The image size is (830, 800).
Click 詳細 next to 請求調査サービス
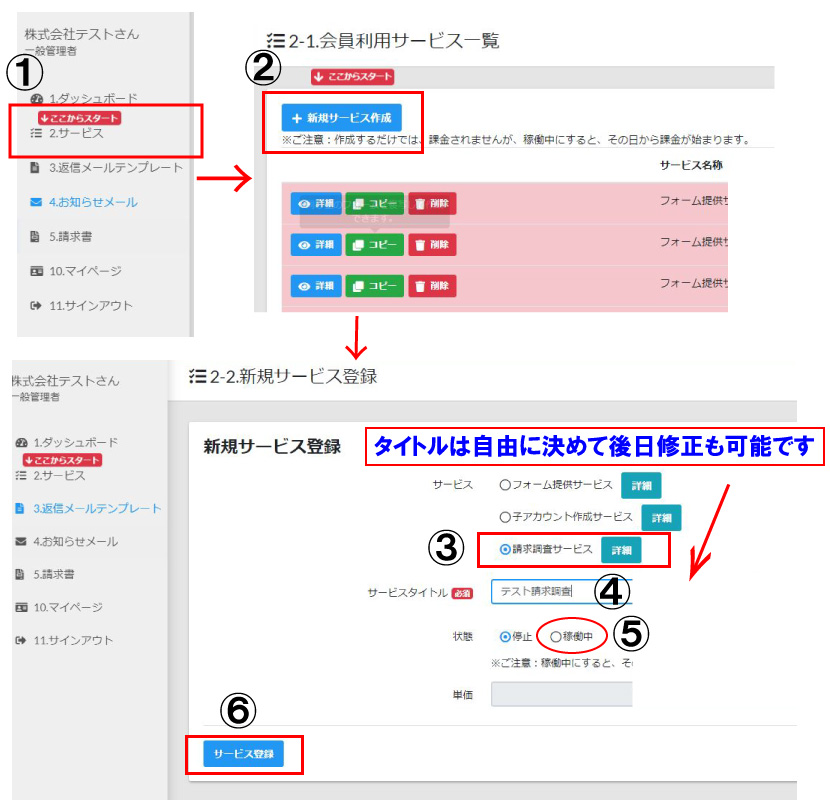coord(621,550)
